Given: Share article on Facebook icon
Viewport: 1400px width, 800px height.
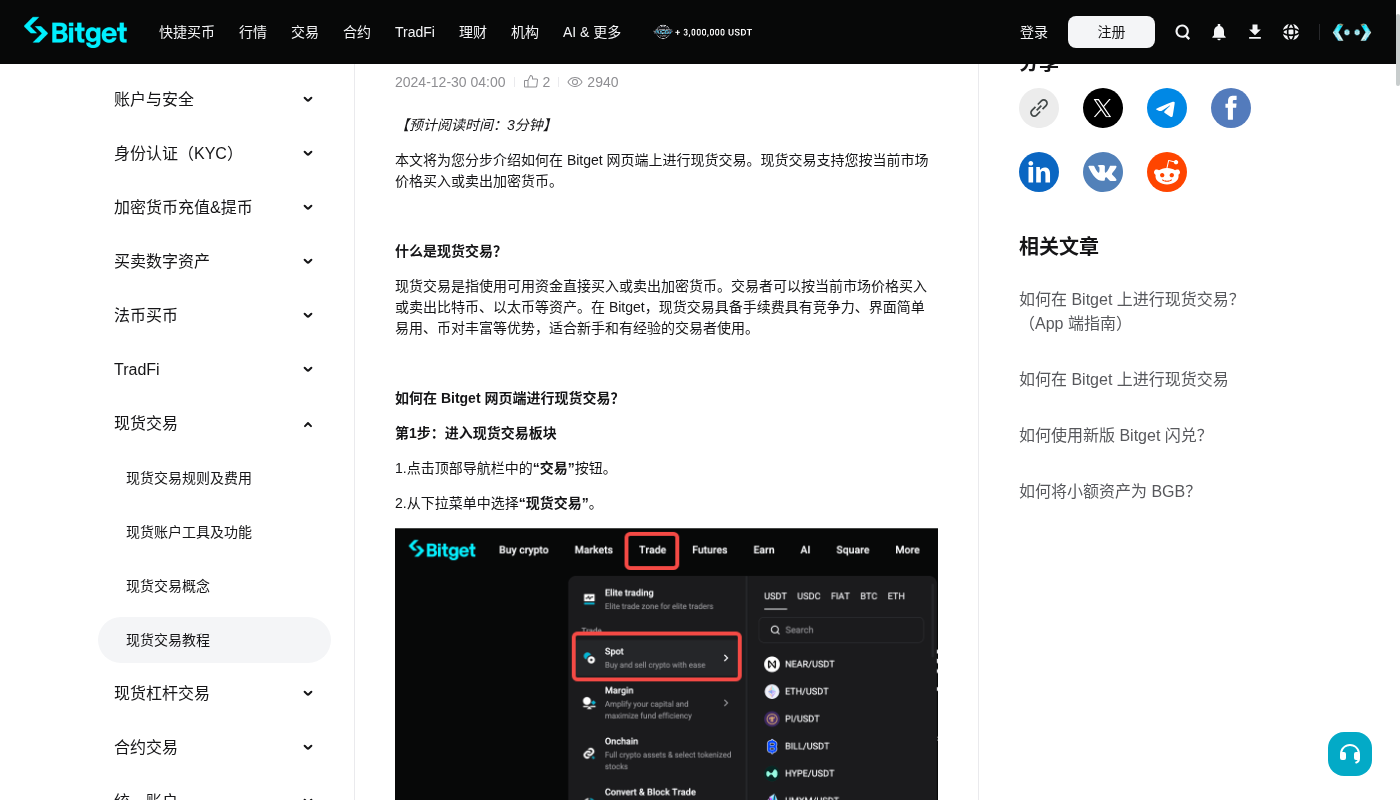Looking at the screenshot, I should (x=1231, y=108).
